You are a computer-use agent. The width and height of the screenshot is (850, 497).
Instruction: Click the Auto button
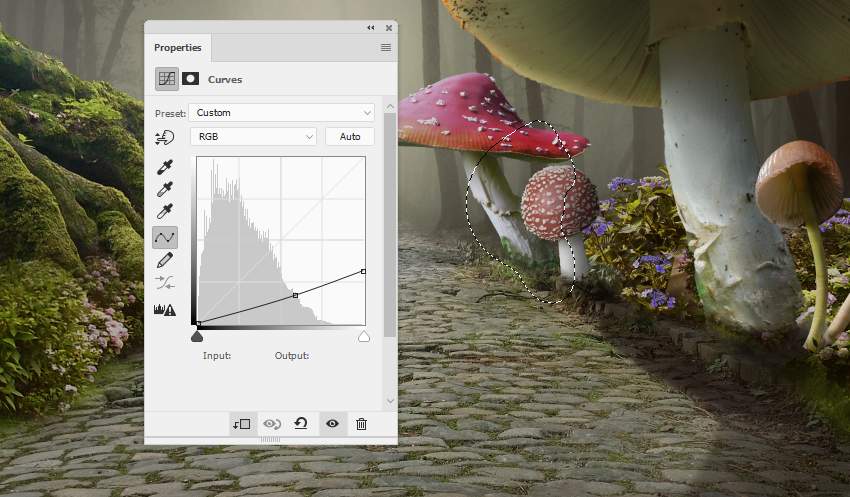pos(350,137)
